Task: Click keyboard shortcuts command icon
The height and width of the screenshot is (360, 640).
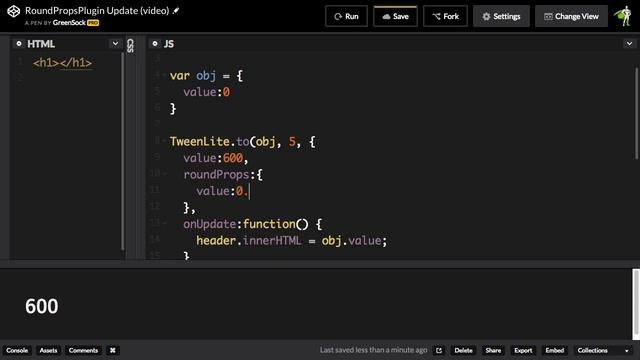Action: click(x=113, y=350)
